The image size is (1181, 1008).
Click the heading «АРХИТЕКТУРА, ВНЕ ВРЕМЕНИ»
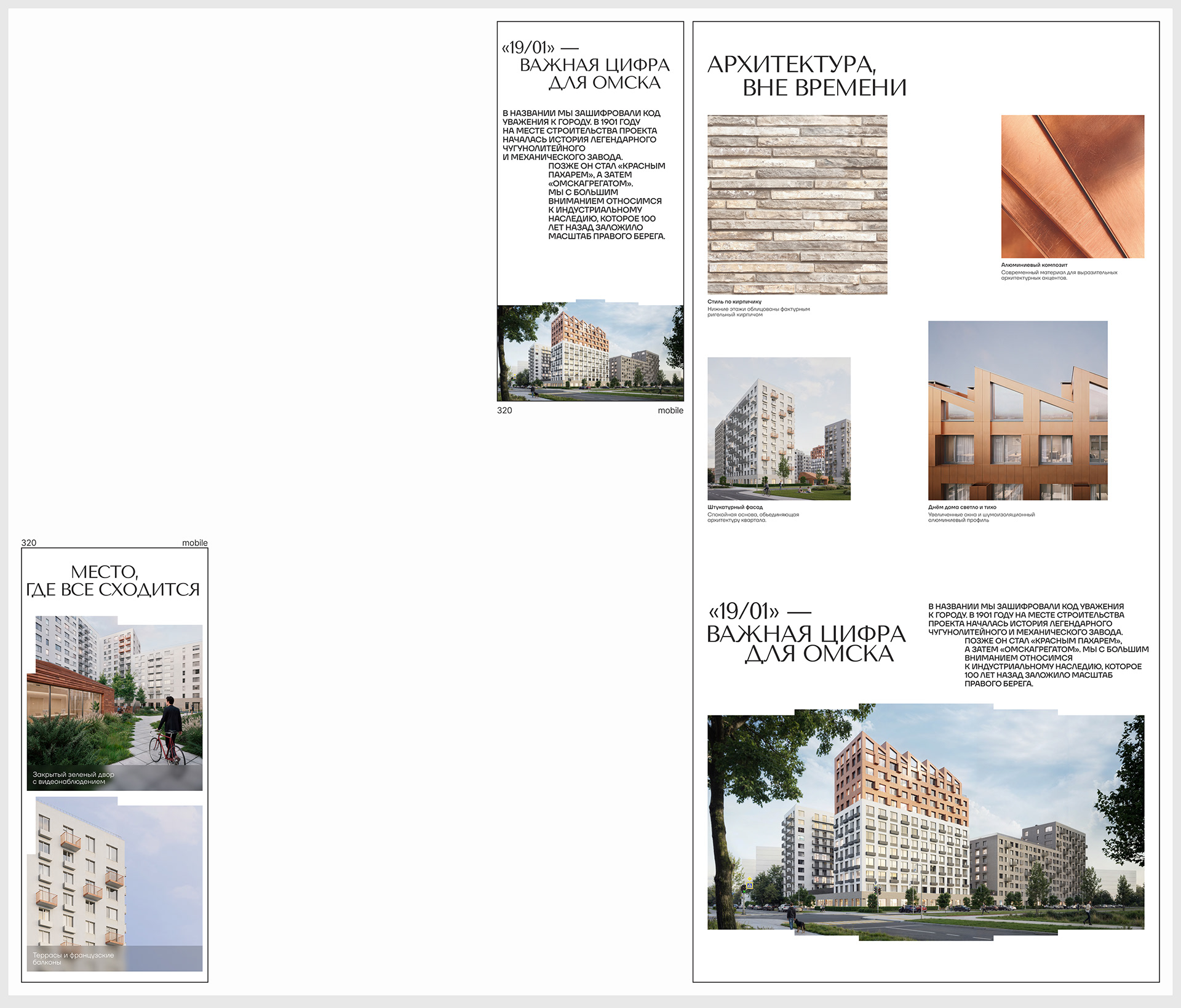point(807,76)
